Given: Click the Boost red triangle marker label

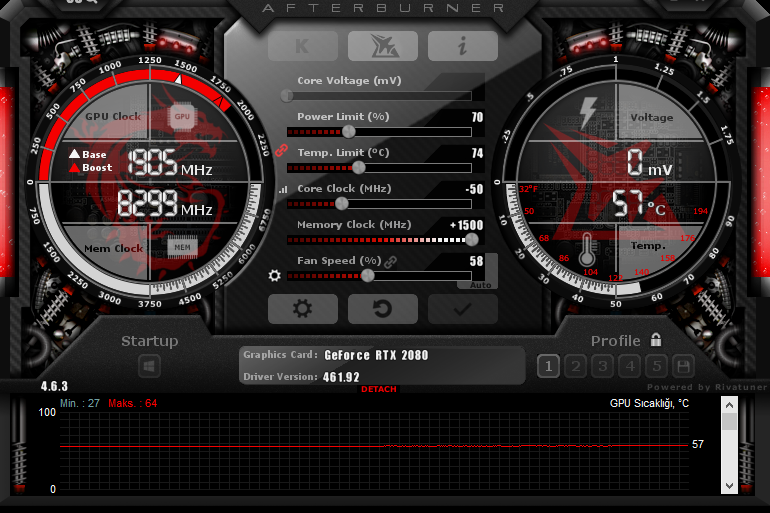Looking at the screenshot, I should [x=91, y=167].
